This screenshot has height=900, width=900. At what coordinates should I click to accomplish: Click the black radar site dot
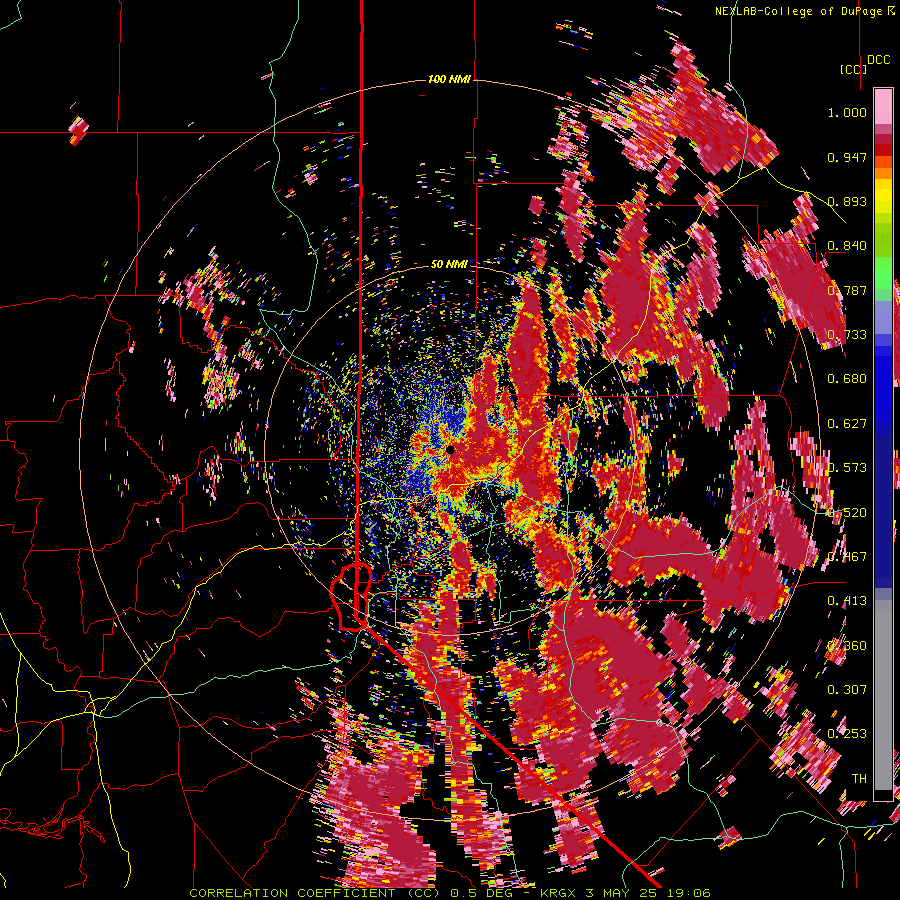451,450
